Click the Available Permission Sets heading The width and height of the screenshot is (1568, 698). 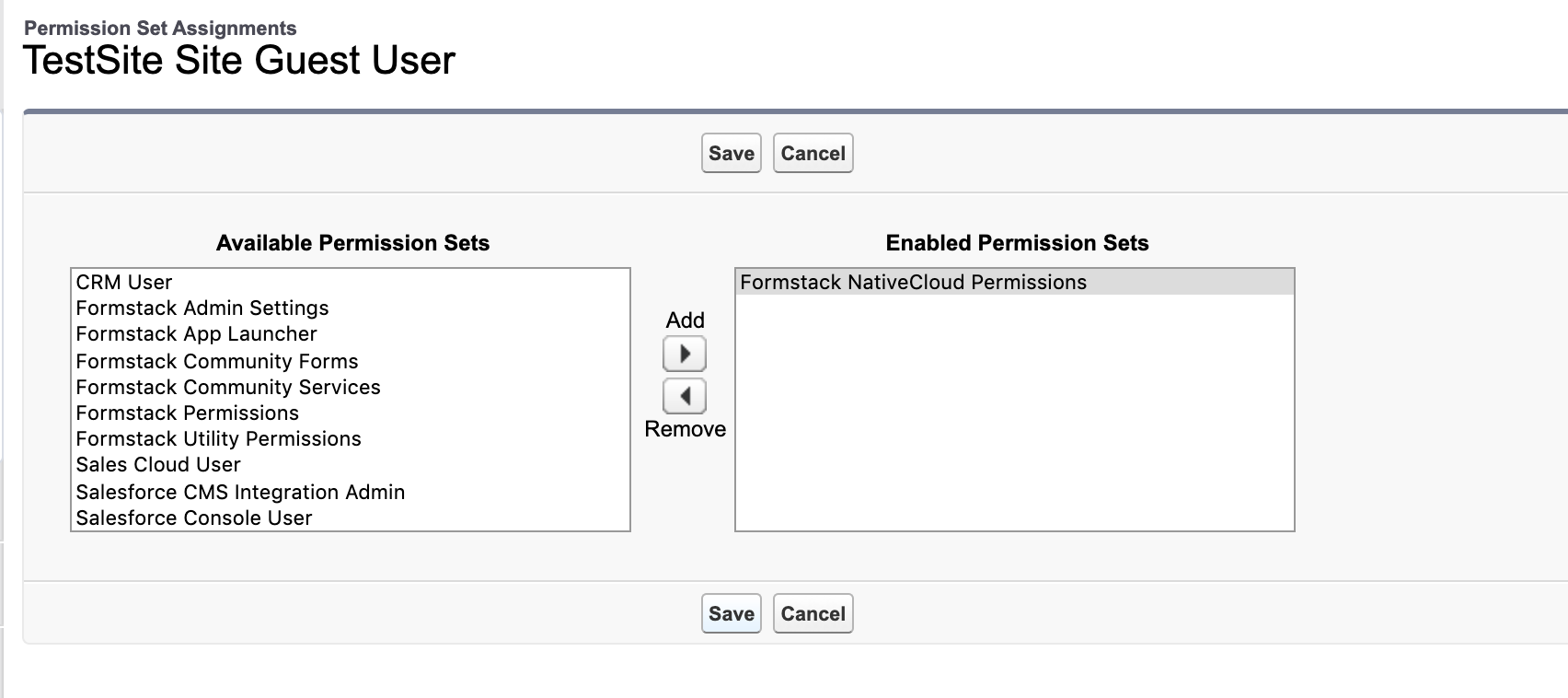[x=352, y=243]
